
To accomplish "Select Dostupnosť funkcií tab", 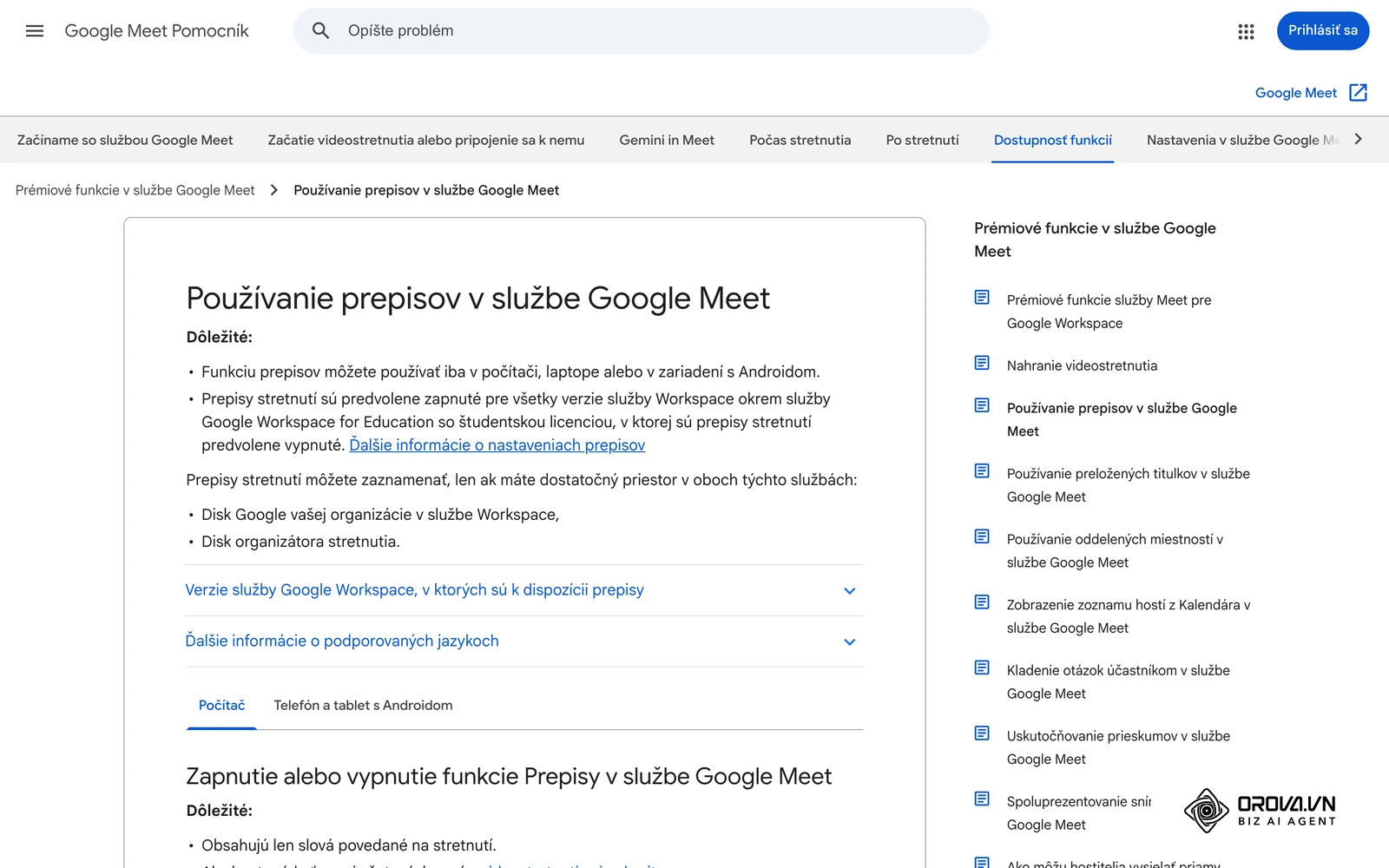I will [x=1053, y=140].
